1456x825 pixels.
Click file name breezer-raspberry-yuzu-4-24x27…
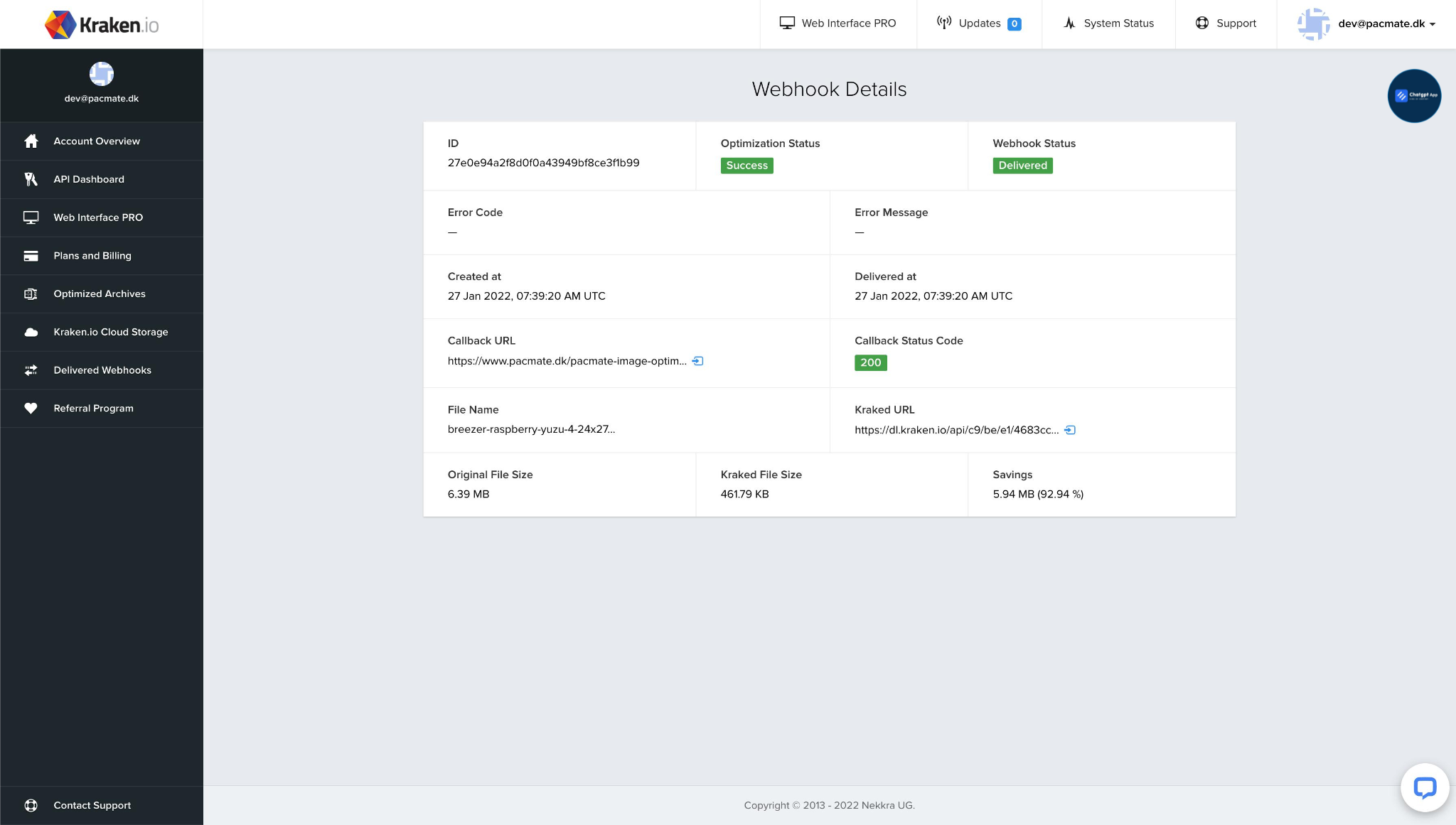pyautogui.click(x=531, y=429)
